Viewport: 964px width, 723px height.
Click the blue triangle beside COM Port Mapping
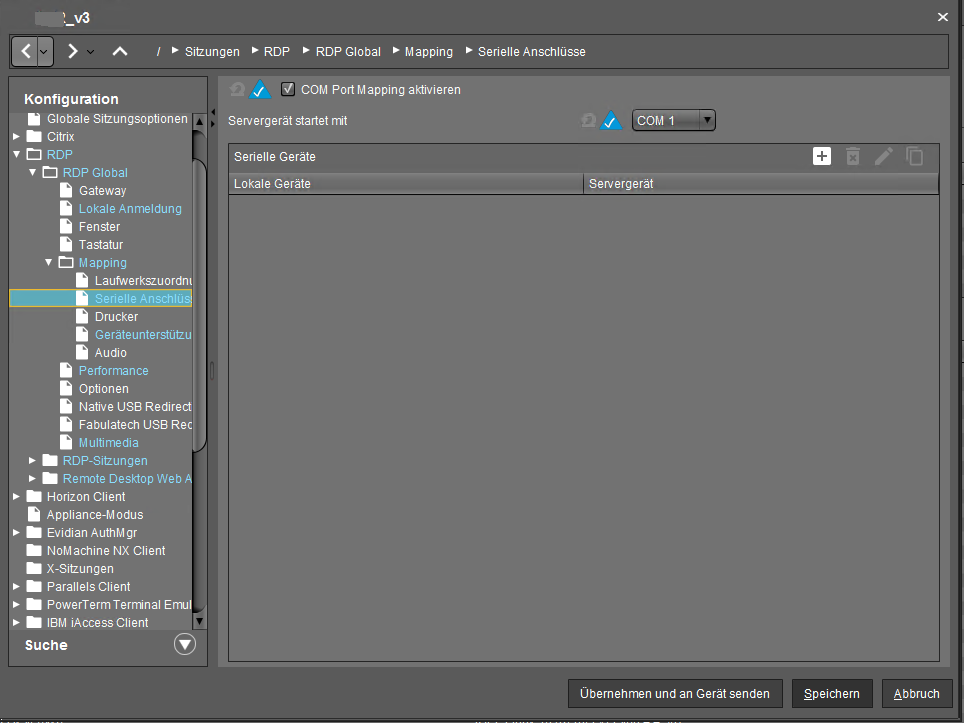(260, 90)
